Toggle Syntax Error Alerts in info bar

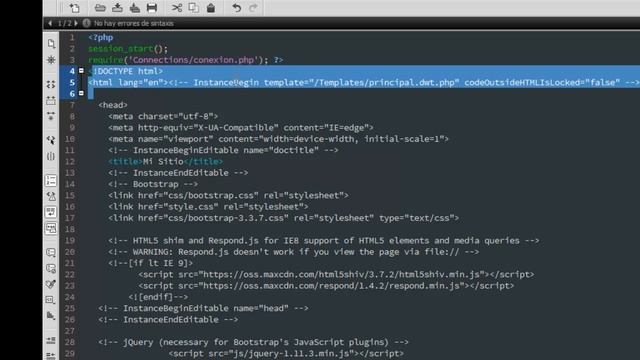[51, 228]
